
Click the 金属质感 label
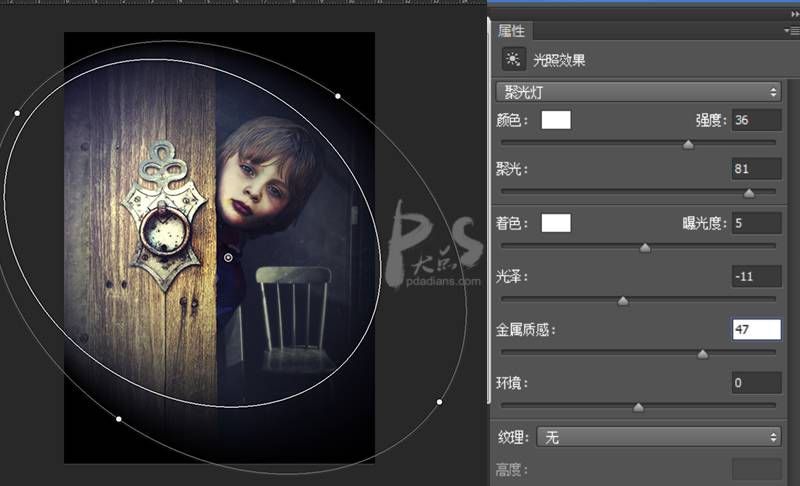point(526,330)
